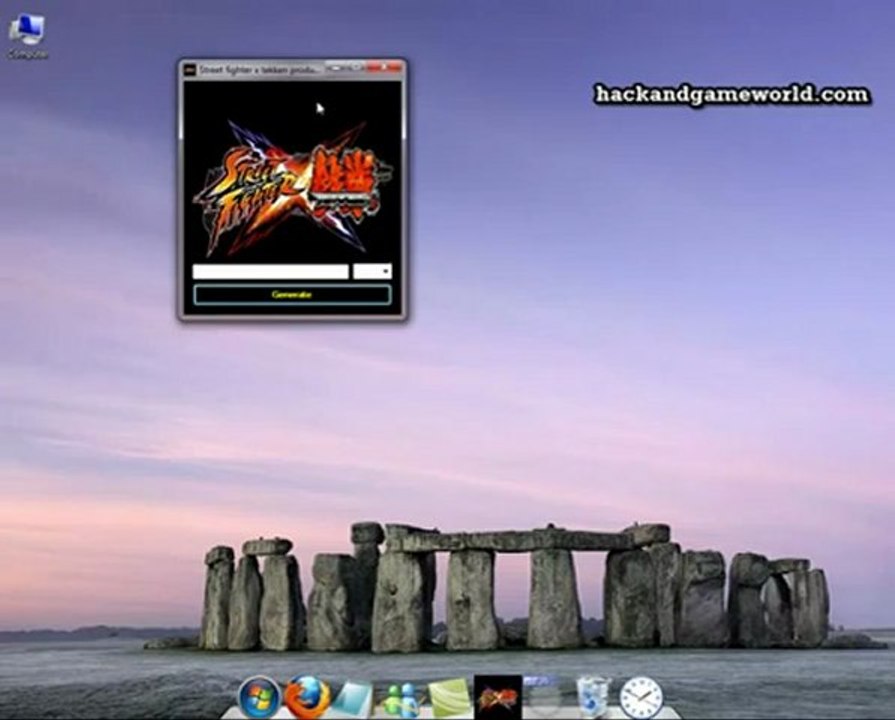Click the yellow Generate button
The width and height of the screenshot is (895, 720).
point(292,295)
